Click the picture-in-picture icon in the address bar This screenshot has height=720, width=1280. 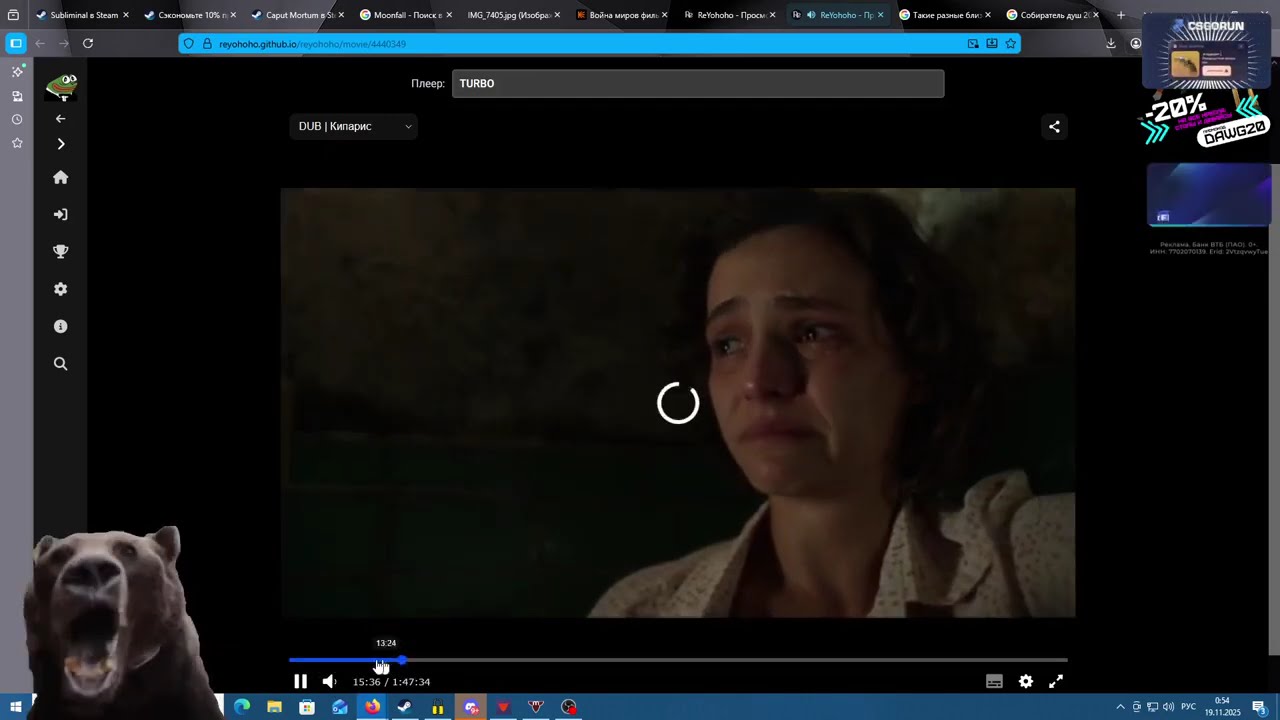[973, 44]
